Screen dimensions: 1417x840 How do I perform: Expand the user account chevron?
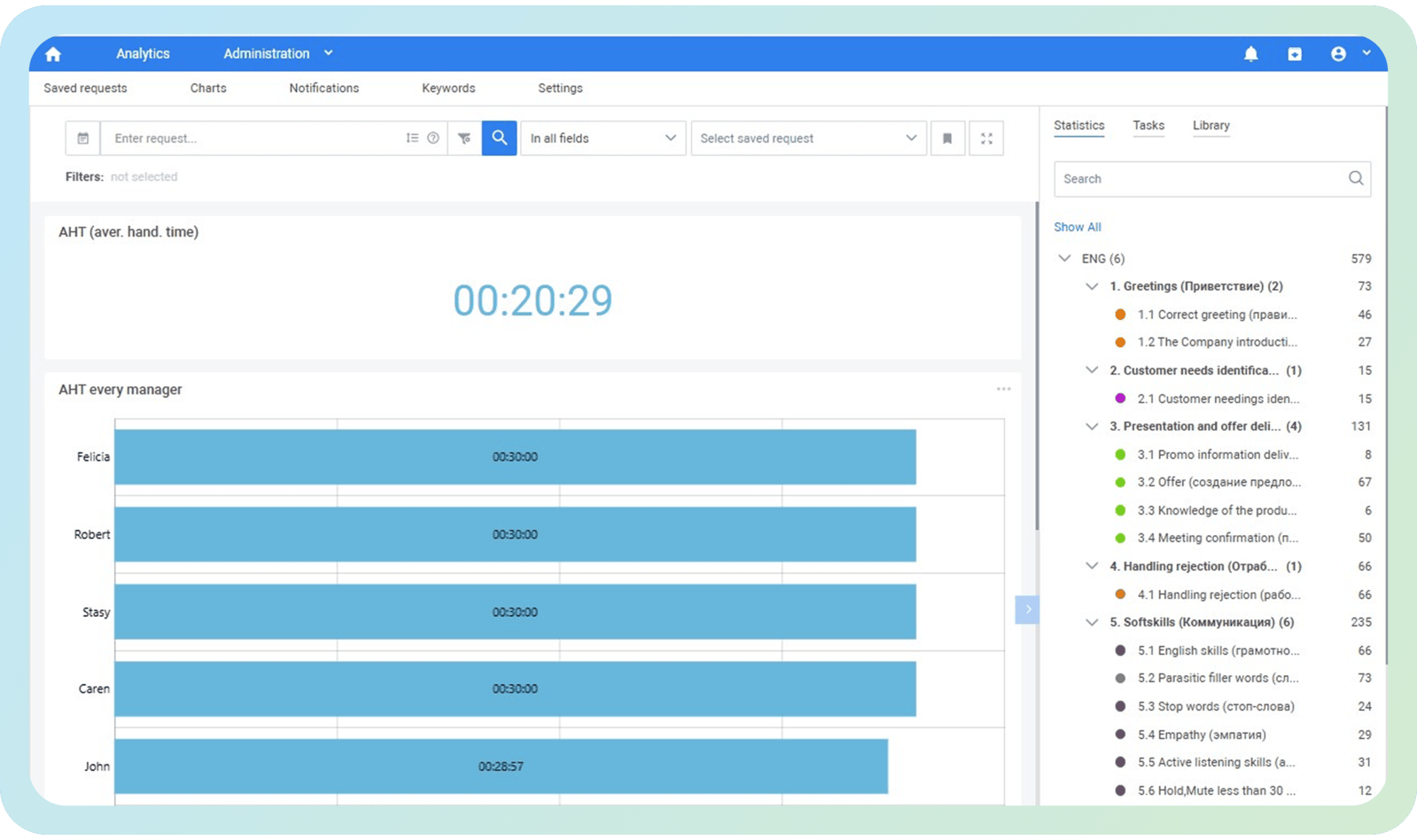pyautogui.click(x=1366, y=53)
